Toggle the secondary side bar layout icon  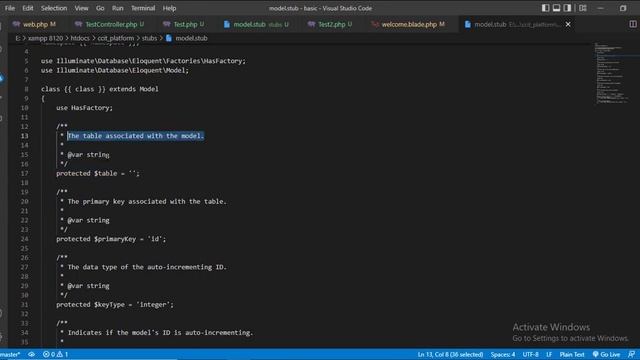click(x=567, y=8)
